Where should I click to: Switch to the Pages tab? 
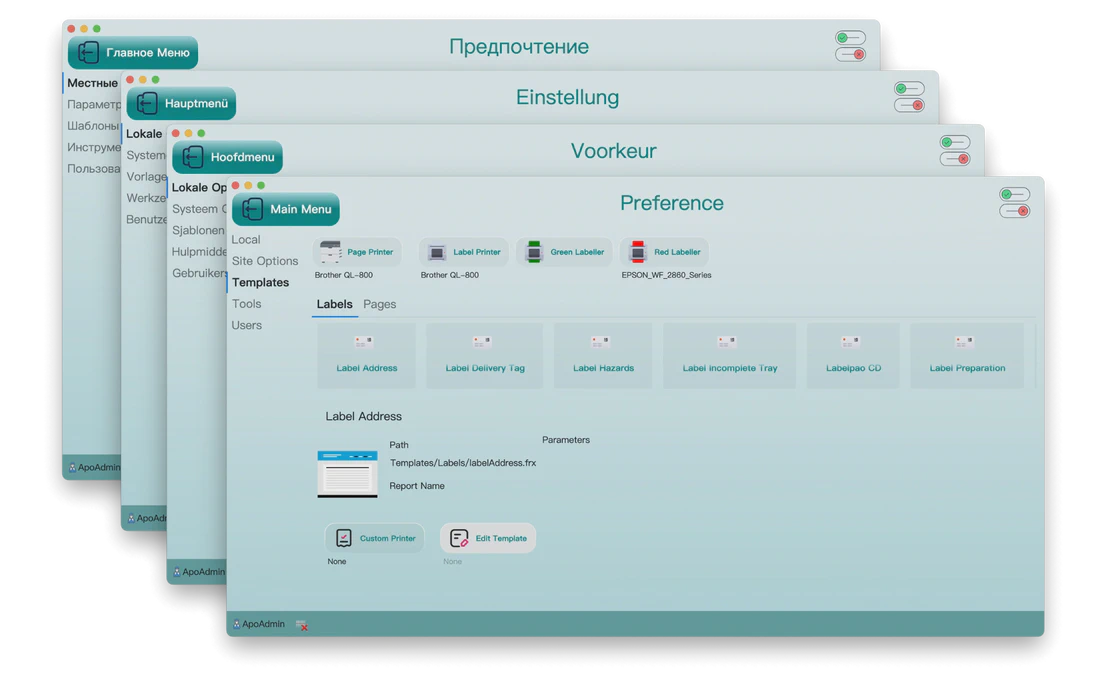pyautogui.click(x=379, y=304)
